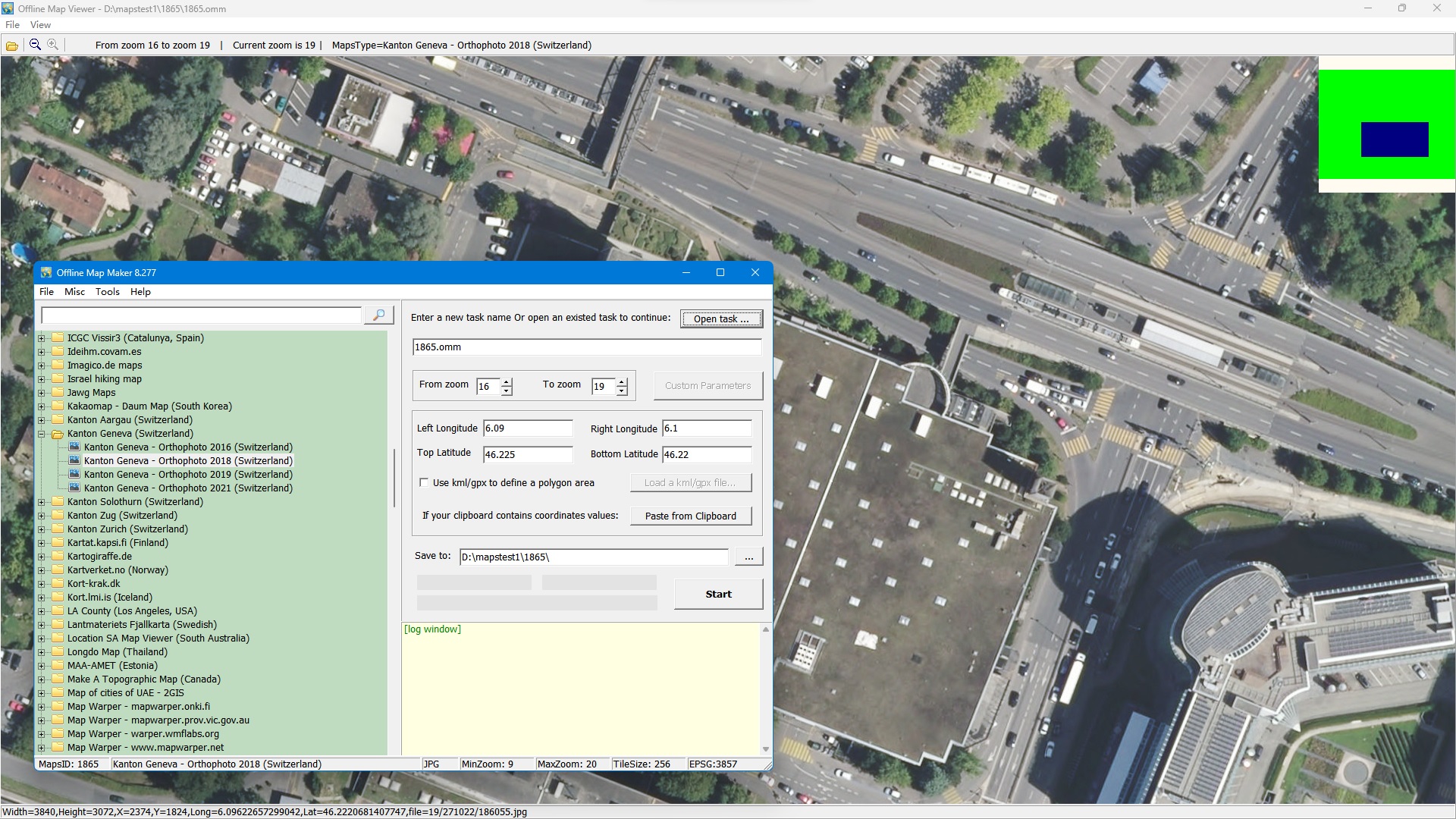The width and height of the screenshot is (1456, 819).
Task: Click the Top Latitude input field
Action: tap(528, 455)
